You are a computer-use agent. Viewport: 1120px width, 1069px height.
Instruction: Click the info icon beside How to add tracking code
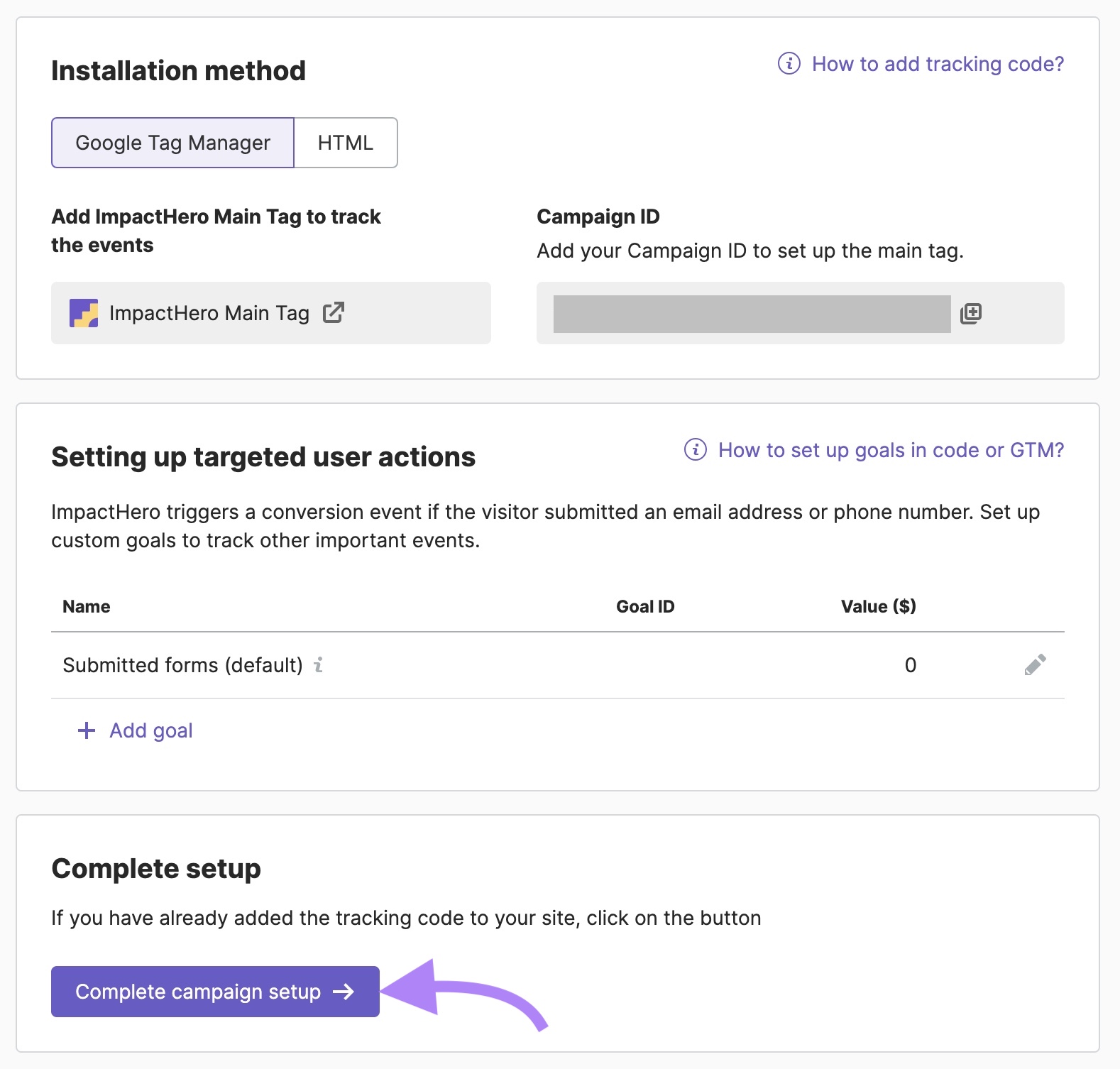coord(787,64)
